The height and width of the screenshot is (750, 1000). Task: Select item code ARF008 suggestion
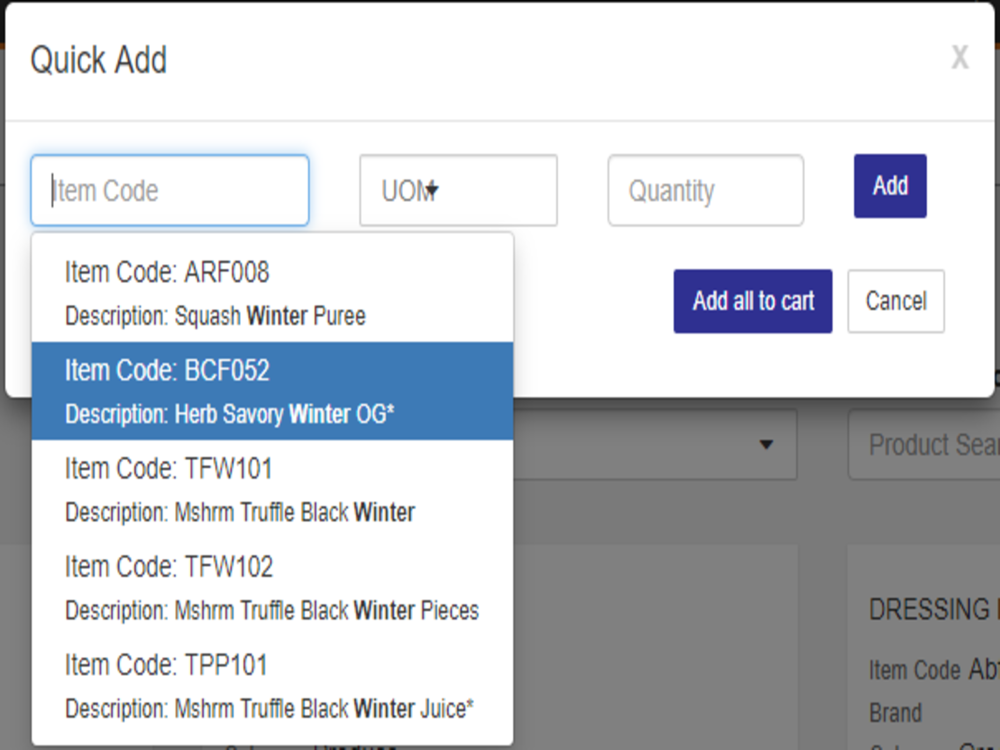point(272,293)
